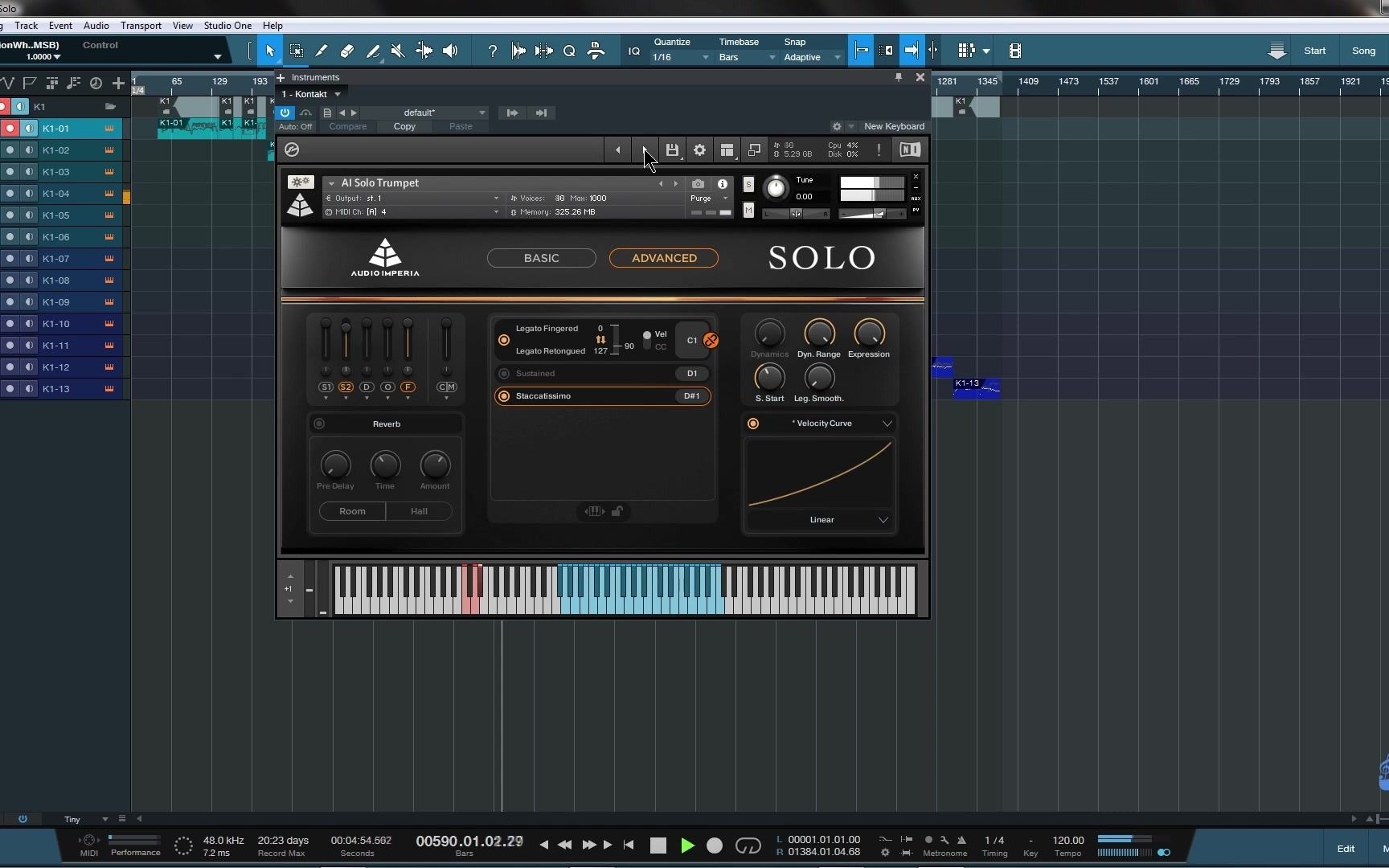Click the Record transport button
This screenshot has height=868, width=1389.
(x=715, y=845)
